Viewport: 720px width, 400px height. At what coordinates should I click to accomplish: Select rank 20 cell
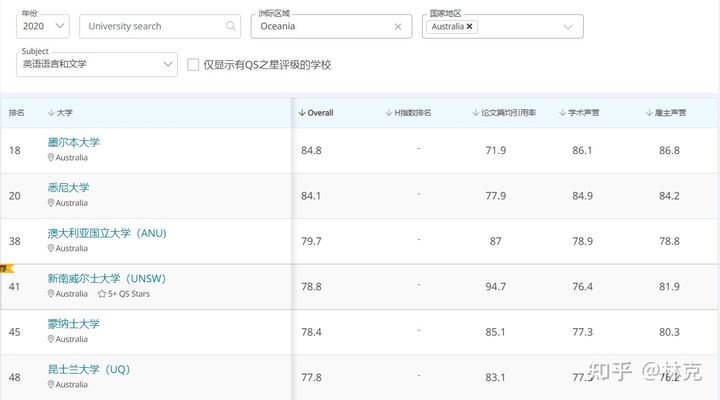(15, 196)
